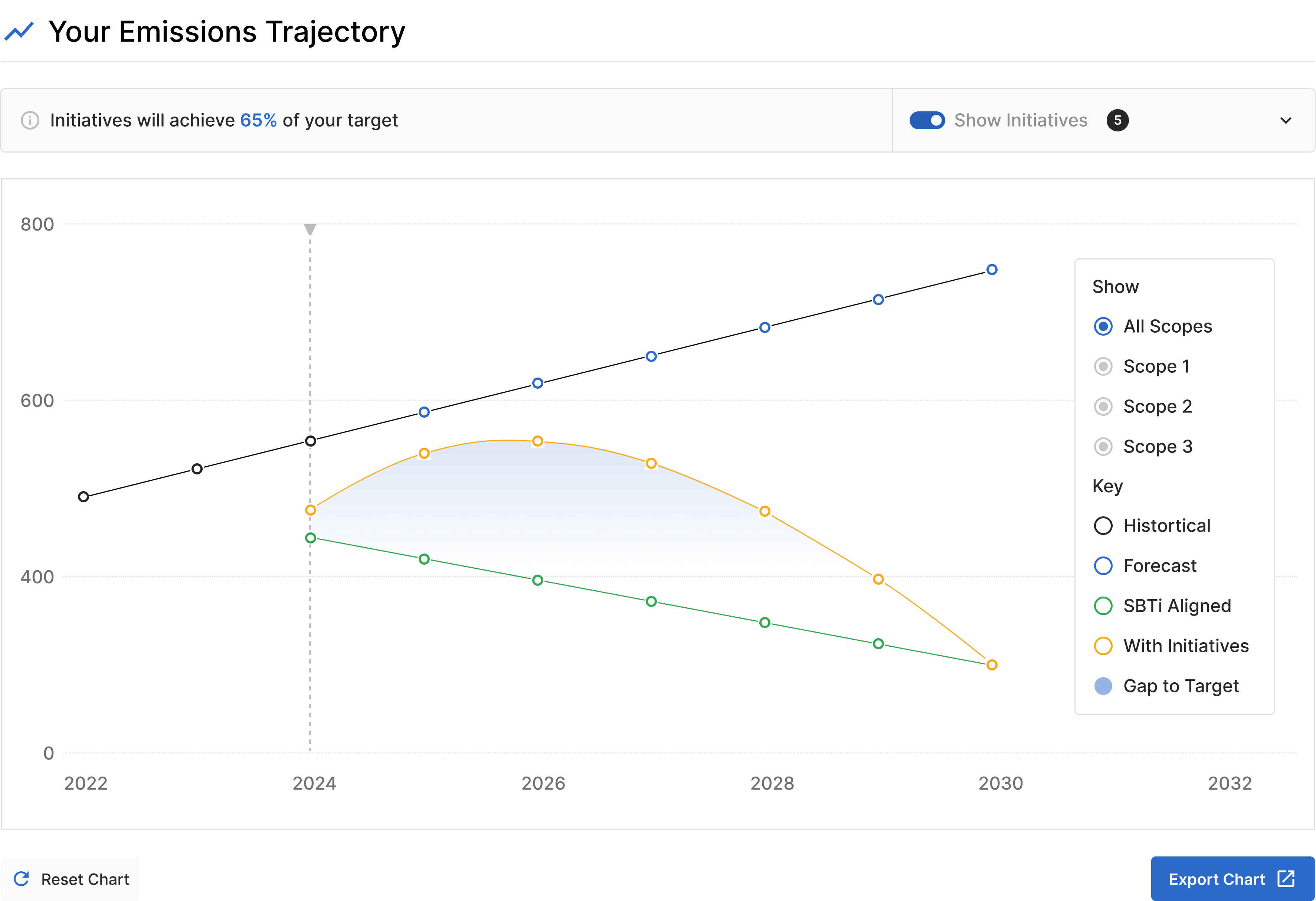Click the Reset Chart button
This screenshot has height=901, width=1316.
71,879
